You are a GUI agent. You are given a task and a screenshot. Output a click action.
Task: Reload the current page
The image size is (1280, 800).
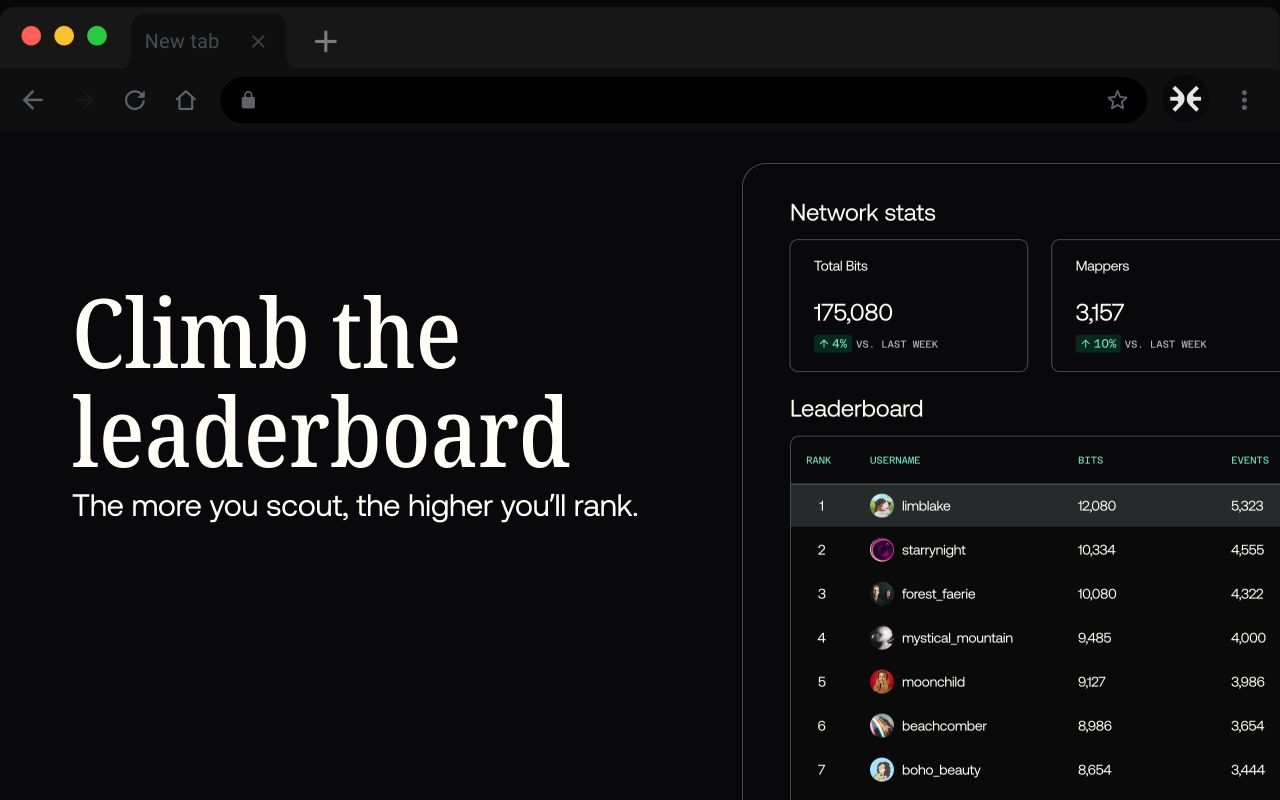coord(135,100)
